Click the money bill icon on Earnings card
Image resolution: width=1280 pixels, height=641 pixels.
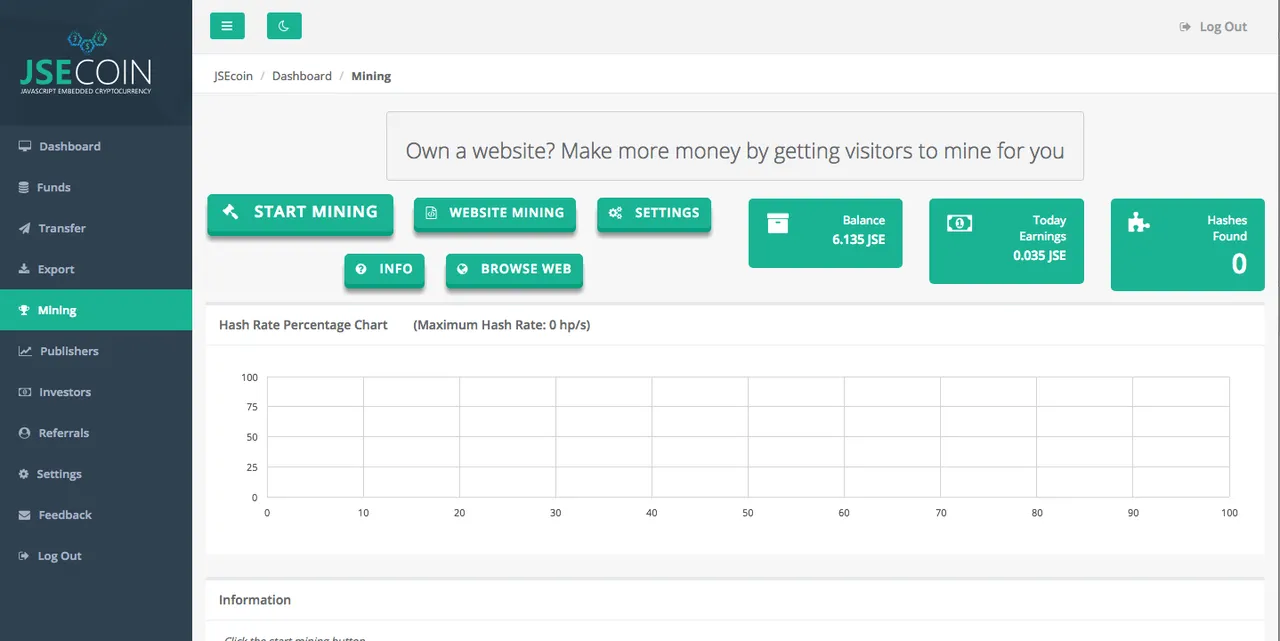tap(959, 223)
